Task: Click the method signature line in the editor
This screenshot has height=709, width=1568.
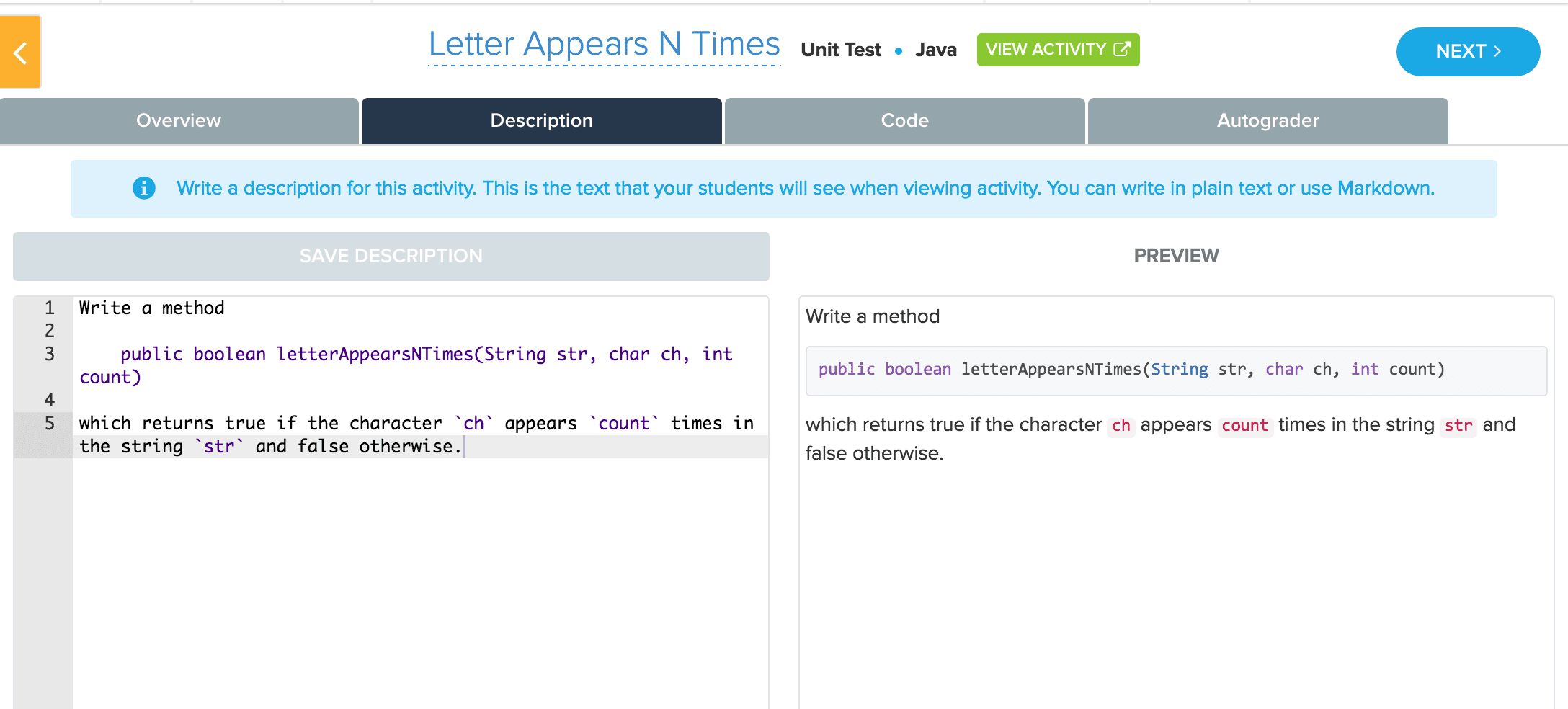Action: pos(425,354)
